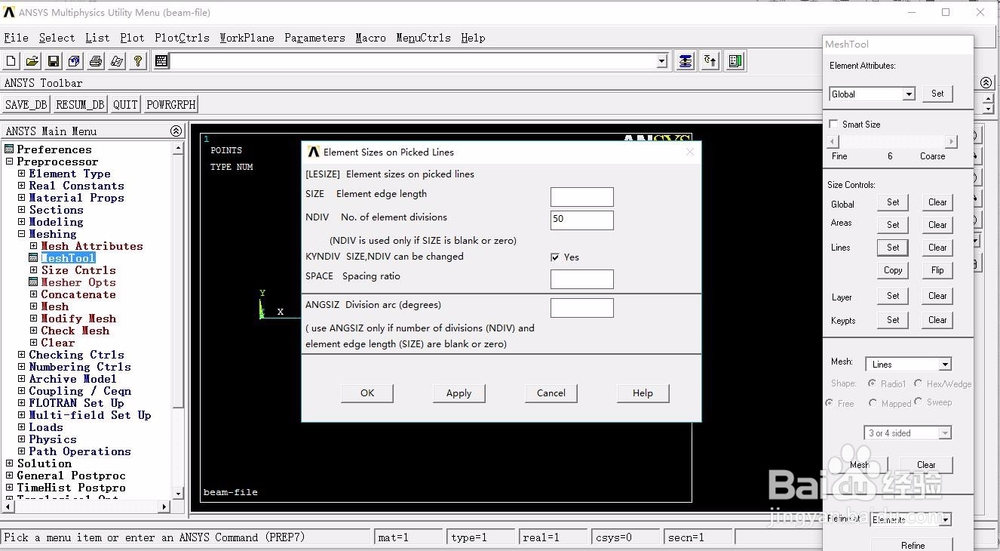Screen dimensions: 1000x551
Task: Open the Contact Manager icon
Action: (735, 61)
